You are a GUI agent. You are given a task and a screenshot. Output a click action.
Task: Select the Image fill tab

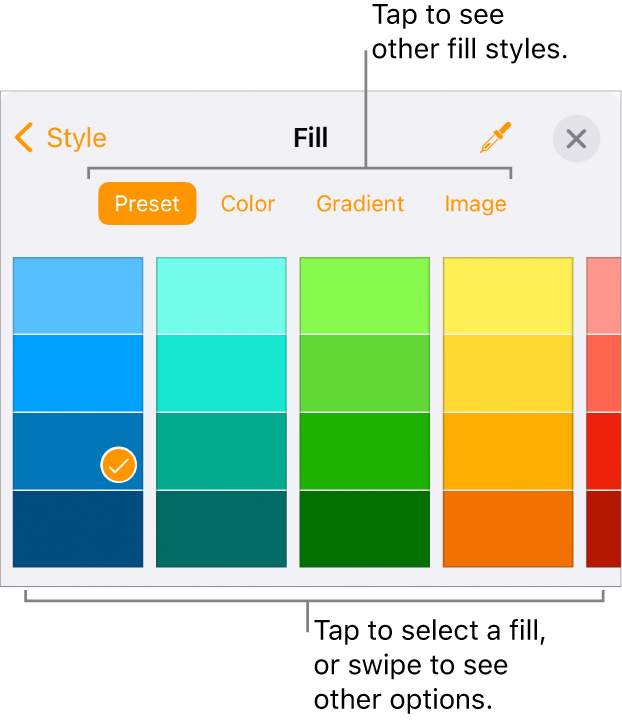[475, 204]
